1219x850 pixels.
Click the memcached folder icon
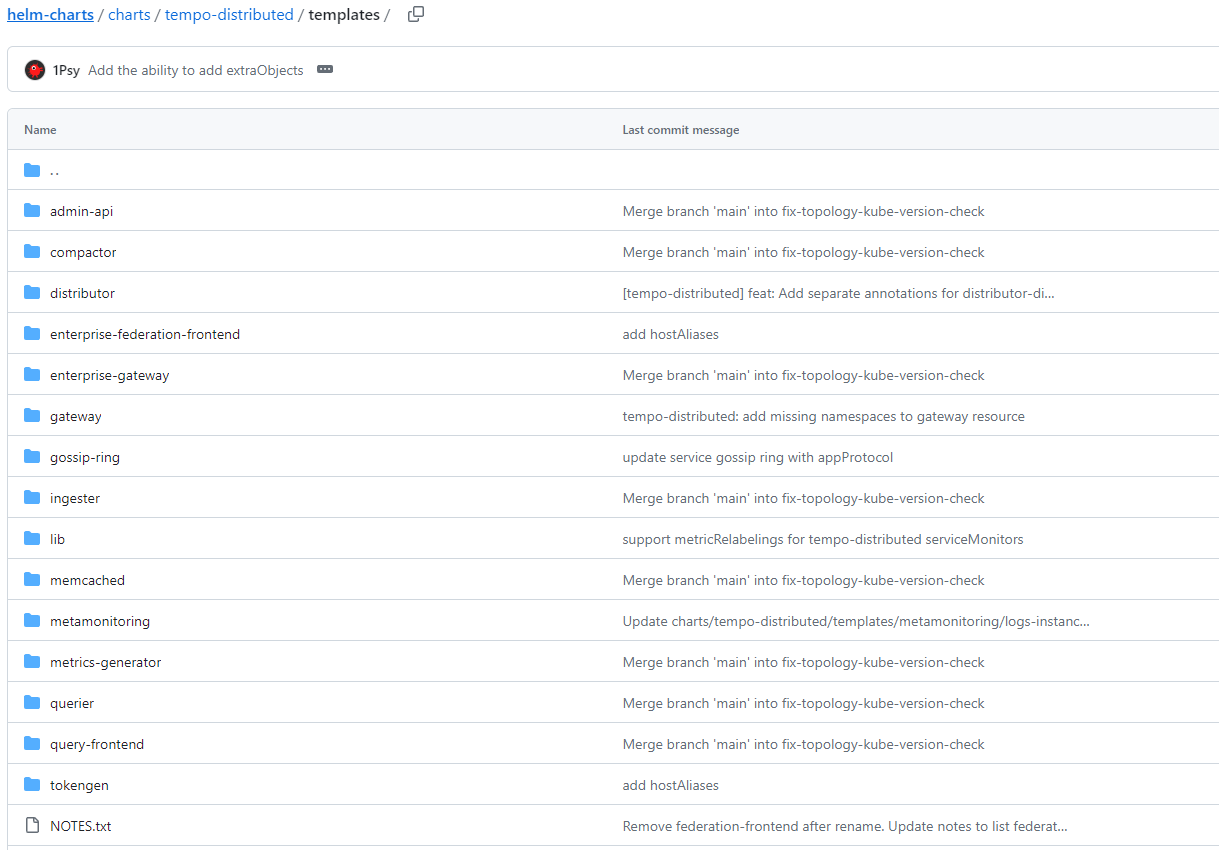click(32, 580)
